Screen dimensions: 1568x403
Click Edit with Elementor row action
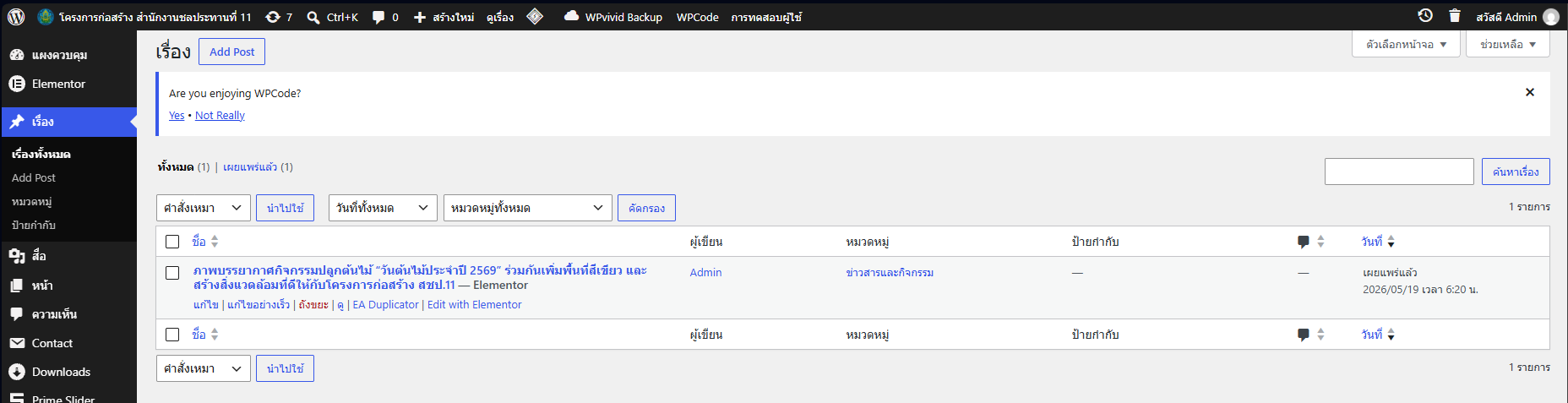click(475, 305)
